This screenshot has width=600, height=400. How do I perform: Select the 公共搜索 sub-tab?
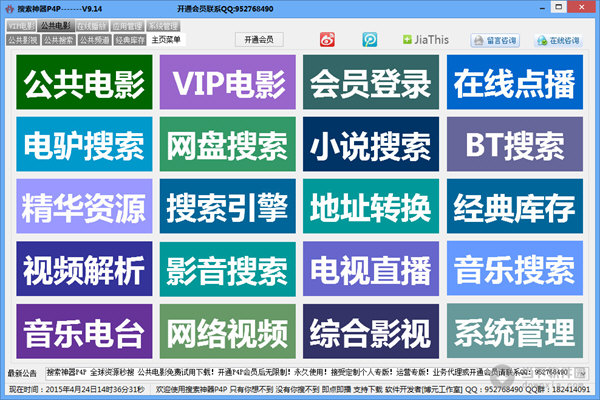click(x=59, y=40)
